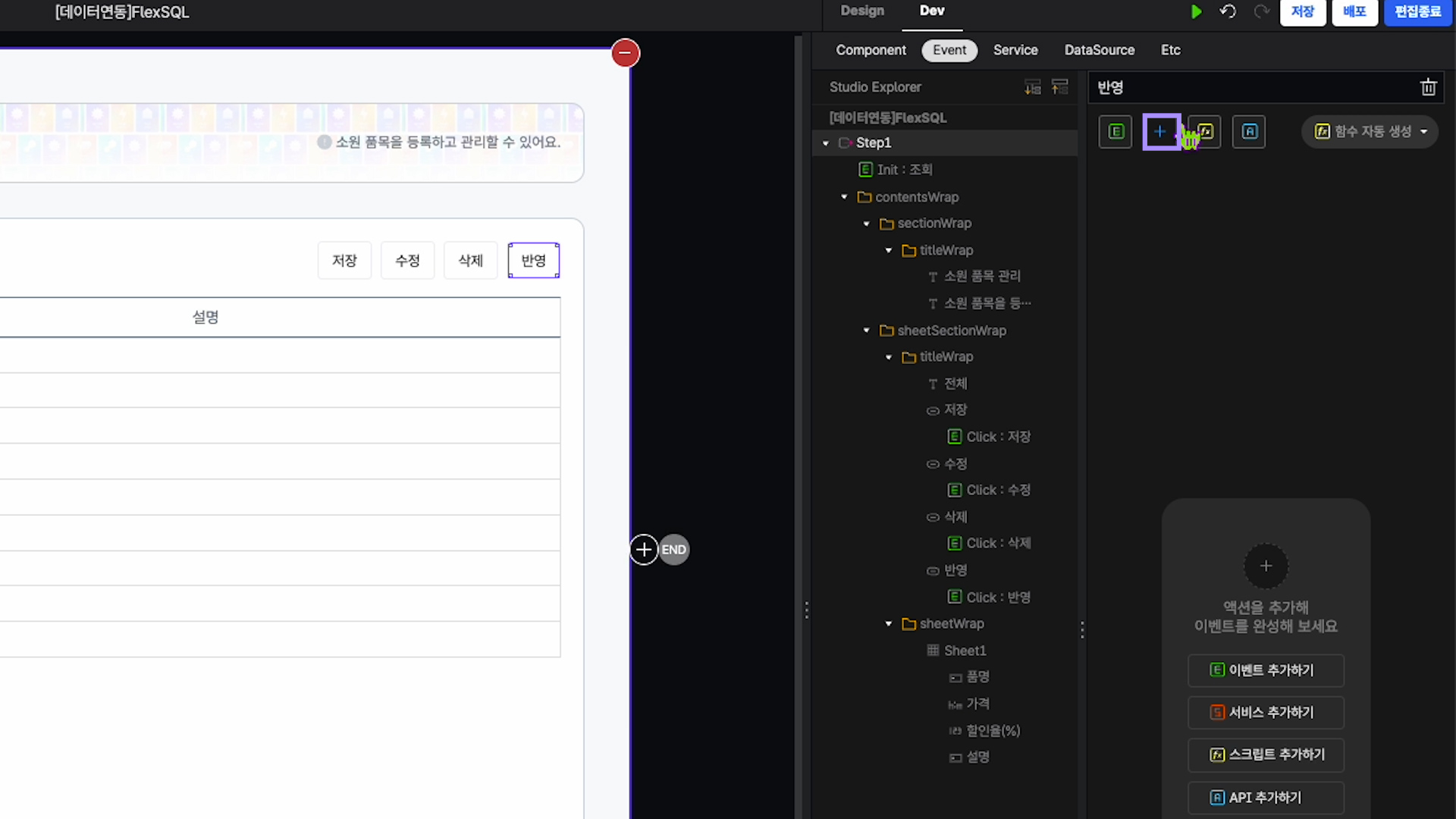Click the redo arrow icon
This screenshot has height=819, width=1456.
tap(1261, 11)
